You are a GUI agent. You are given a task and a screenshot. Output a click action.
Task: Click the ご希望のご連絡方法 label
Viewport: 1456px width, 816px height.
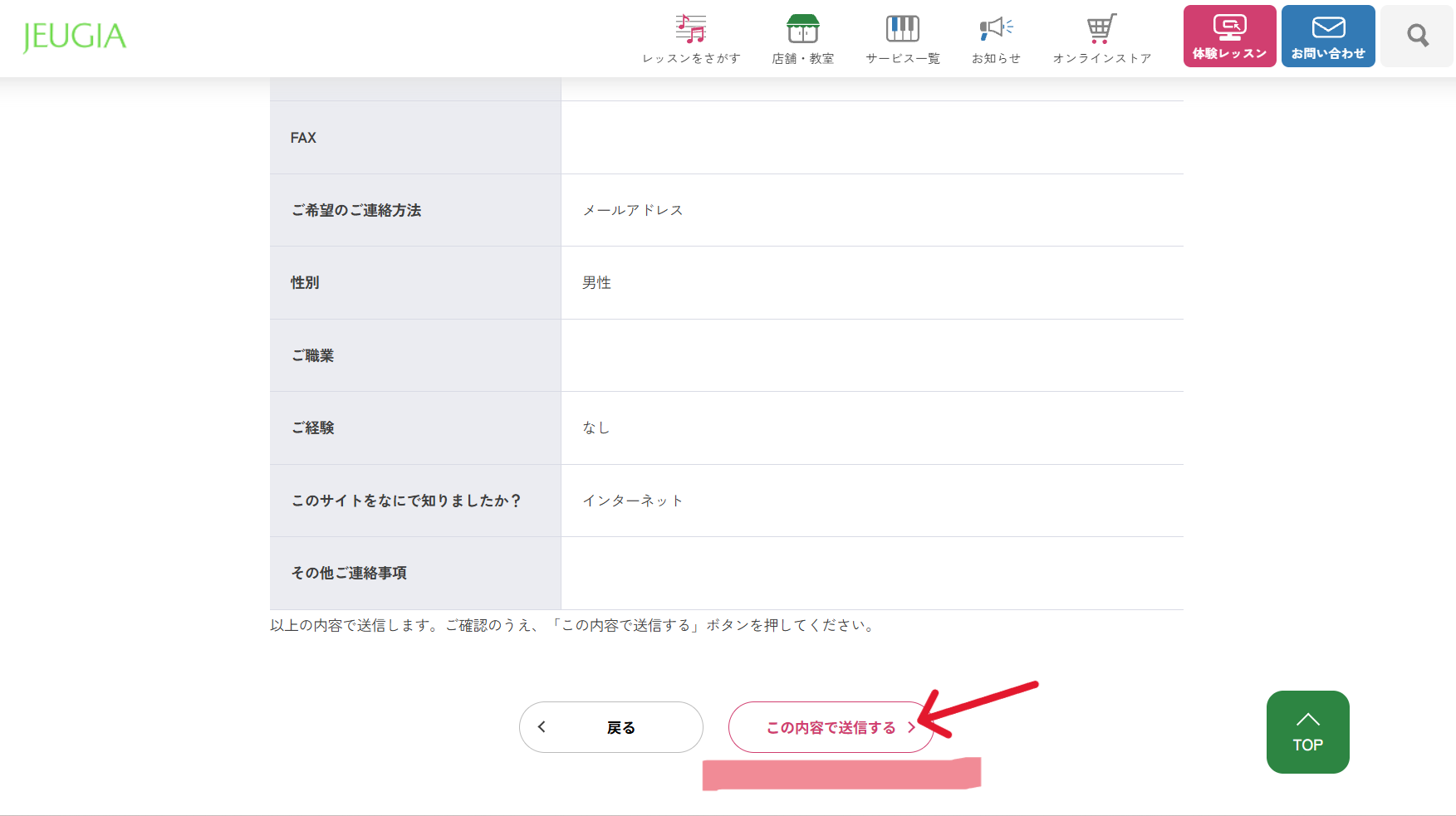pyautogui.click(x=356, y=211)
